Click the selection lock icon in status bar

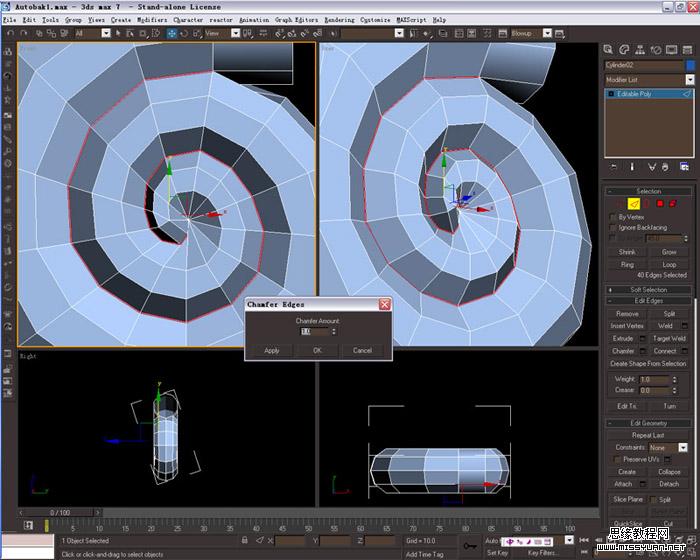click(x=245, y=540)
